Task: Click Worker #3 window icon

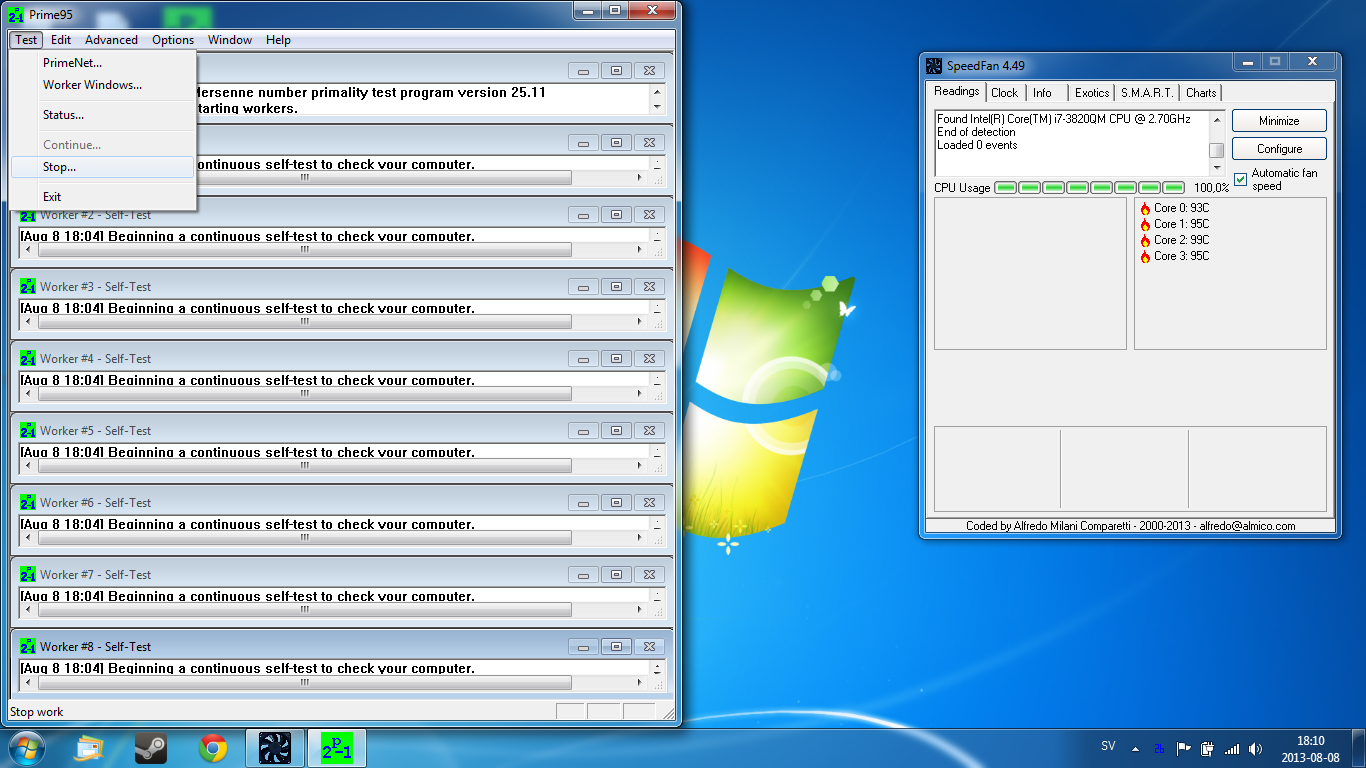Action: 28,287
